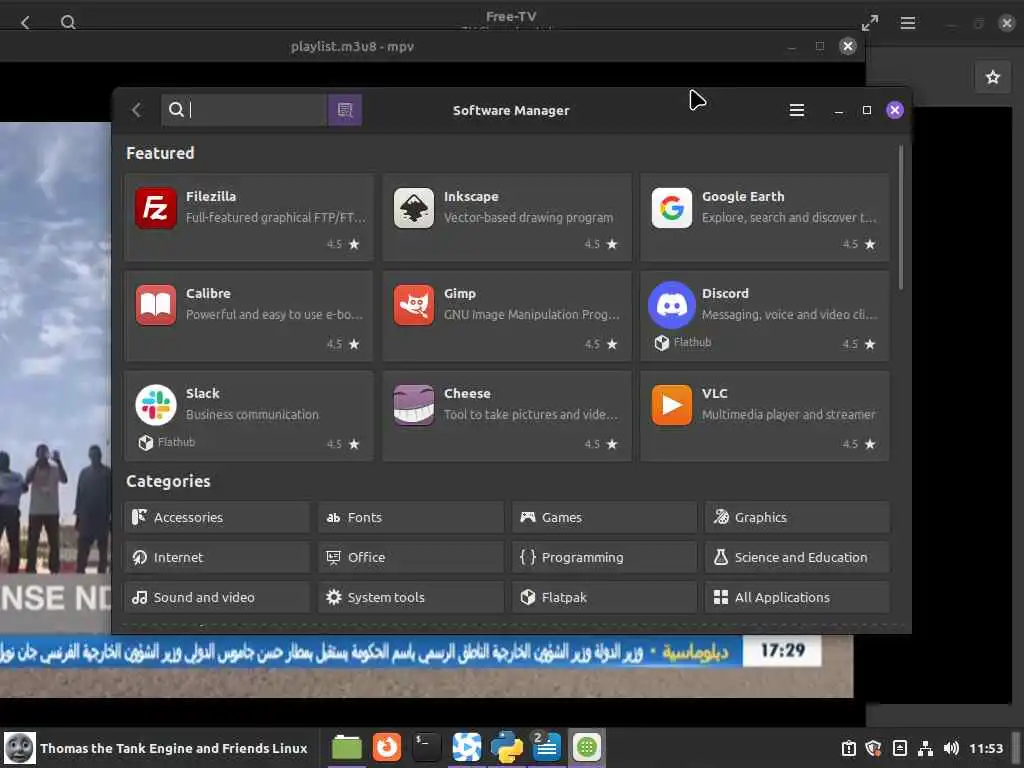Click the Software Manager vertical scrollbar

pos(901,217)
